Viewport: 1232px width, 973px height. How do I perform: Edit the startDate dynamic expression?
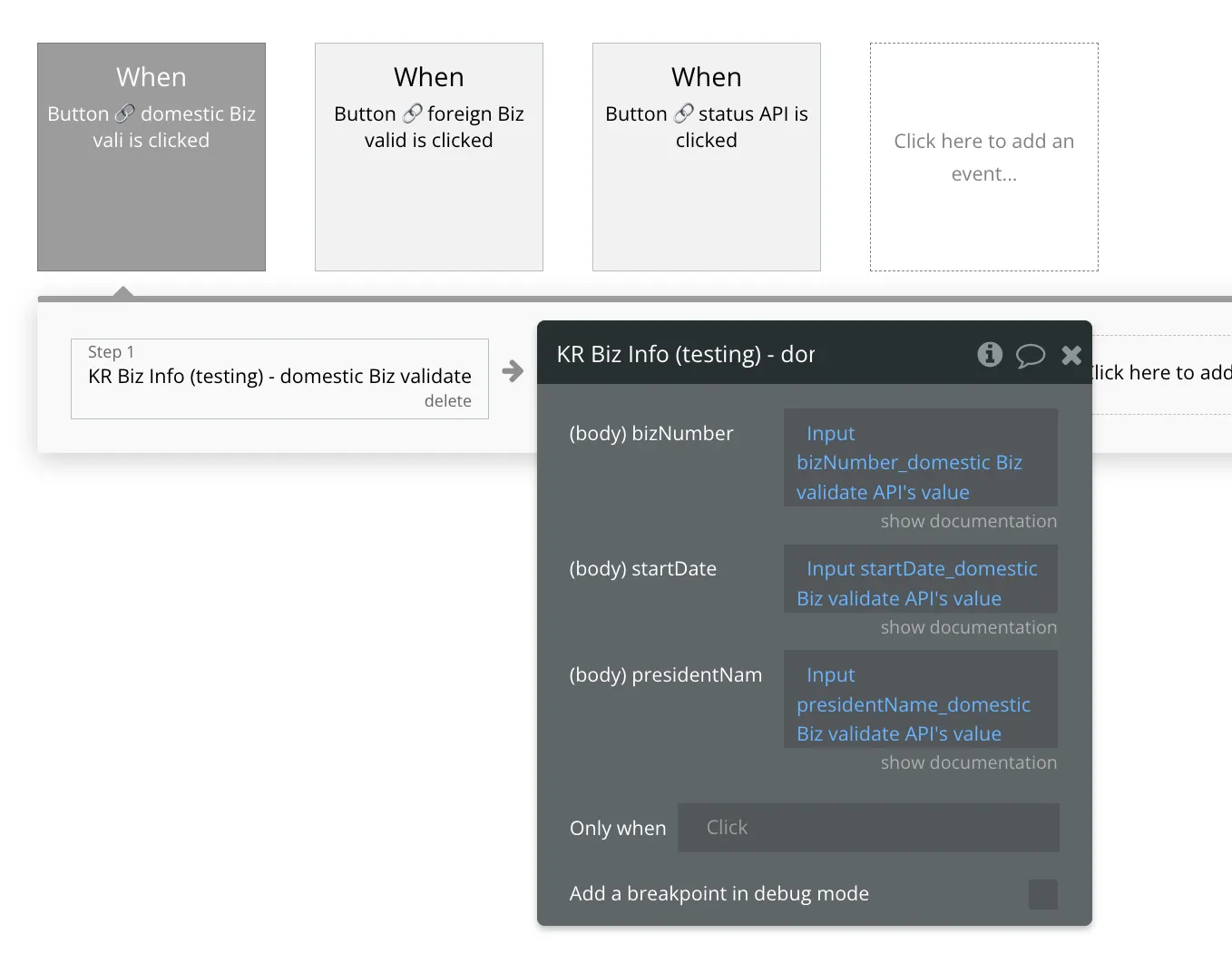pyautogui.click(x=920, y=584)
